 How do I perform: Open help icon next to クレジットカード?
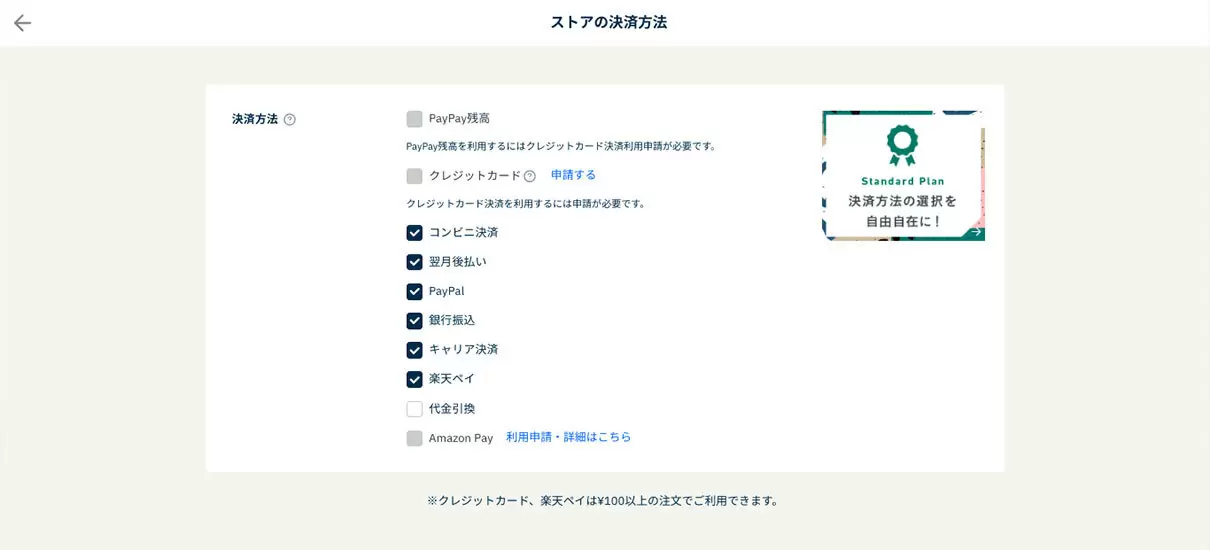point(530,176)
